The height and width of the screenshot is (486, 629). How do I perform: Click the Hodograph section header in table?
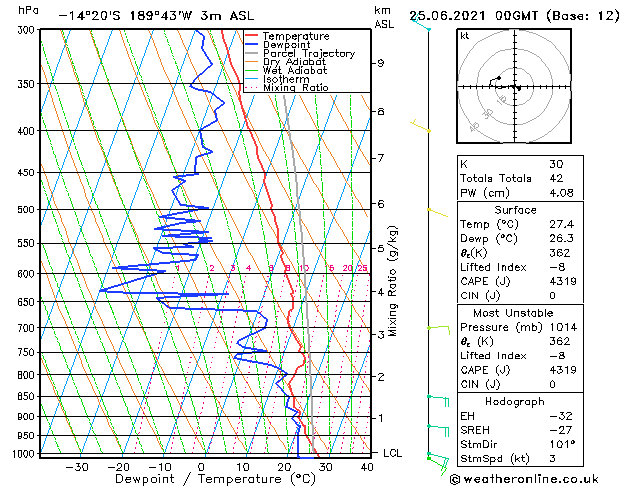pyautogui.click(x=515, y=401)
